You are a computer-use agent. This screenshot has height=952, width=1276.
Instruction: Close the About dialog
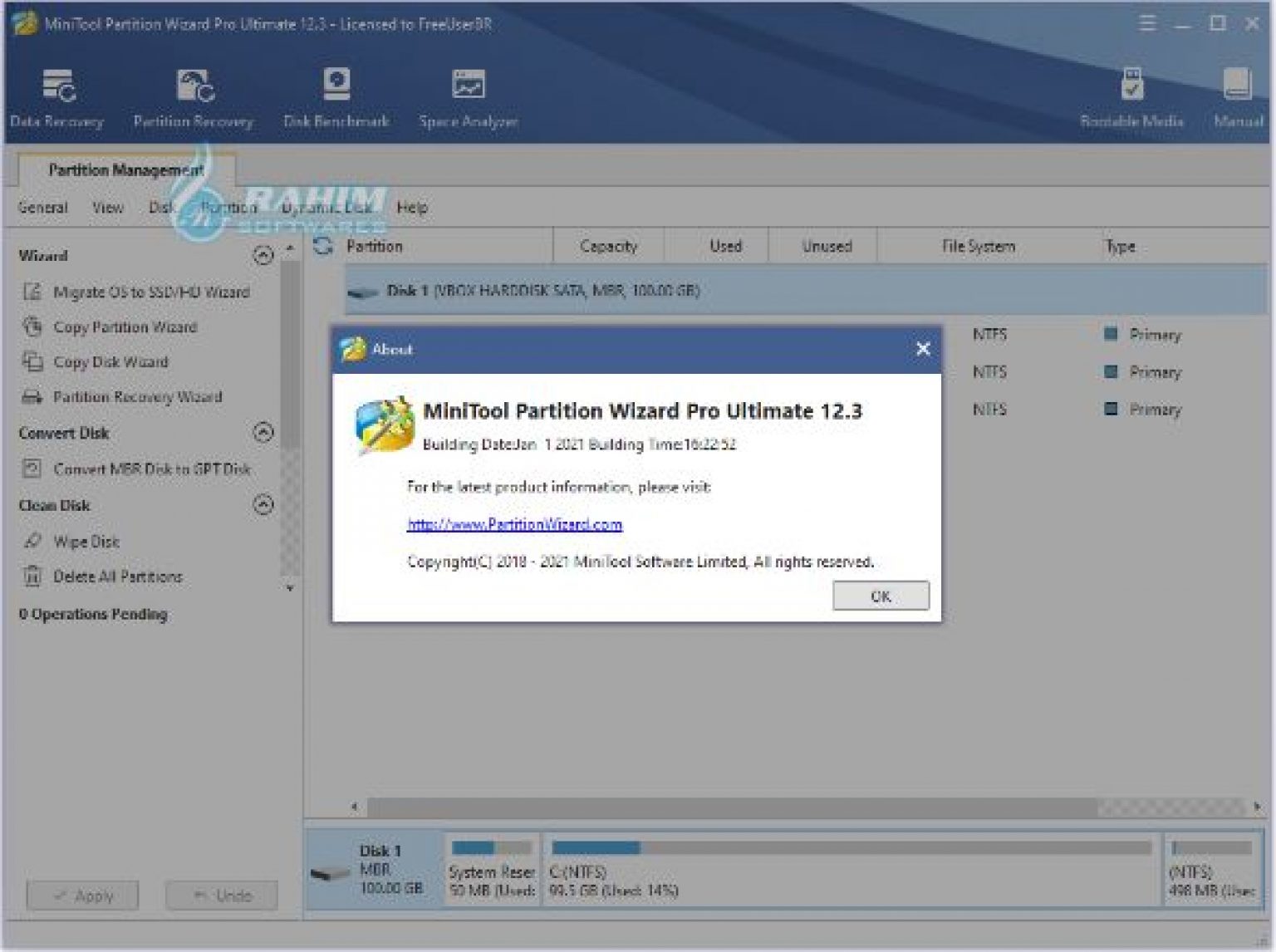(x=922, y=349)
